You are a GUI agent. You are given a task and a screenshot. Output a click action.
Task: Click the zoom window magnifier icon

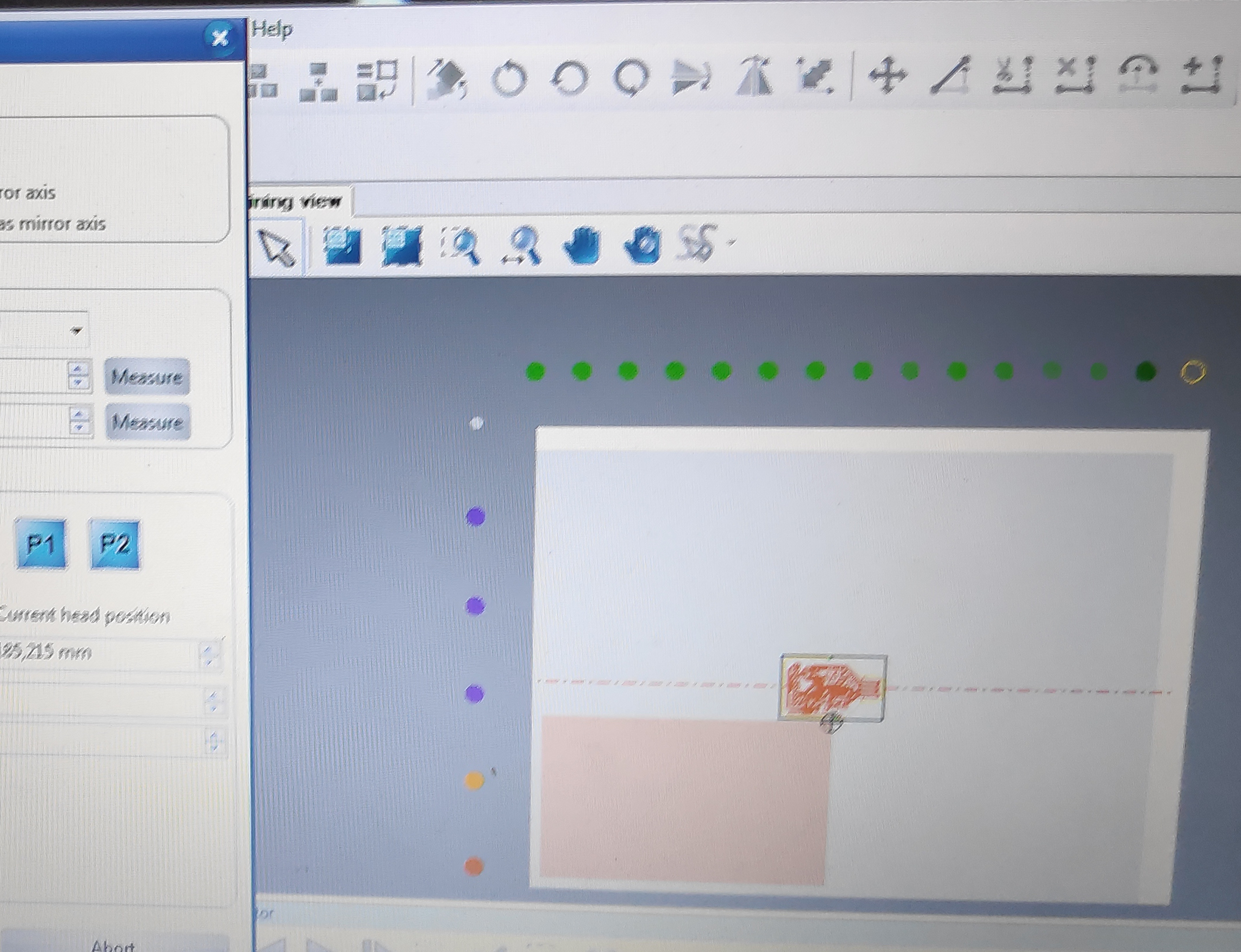(462, 246)
